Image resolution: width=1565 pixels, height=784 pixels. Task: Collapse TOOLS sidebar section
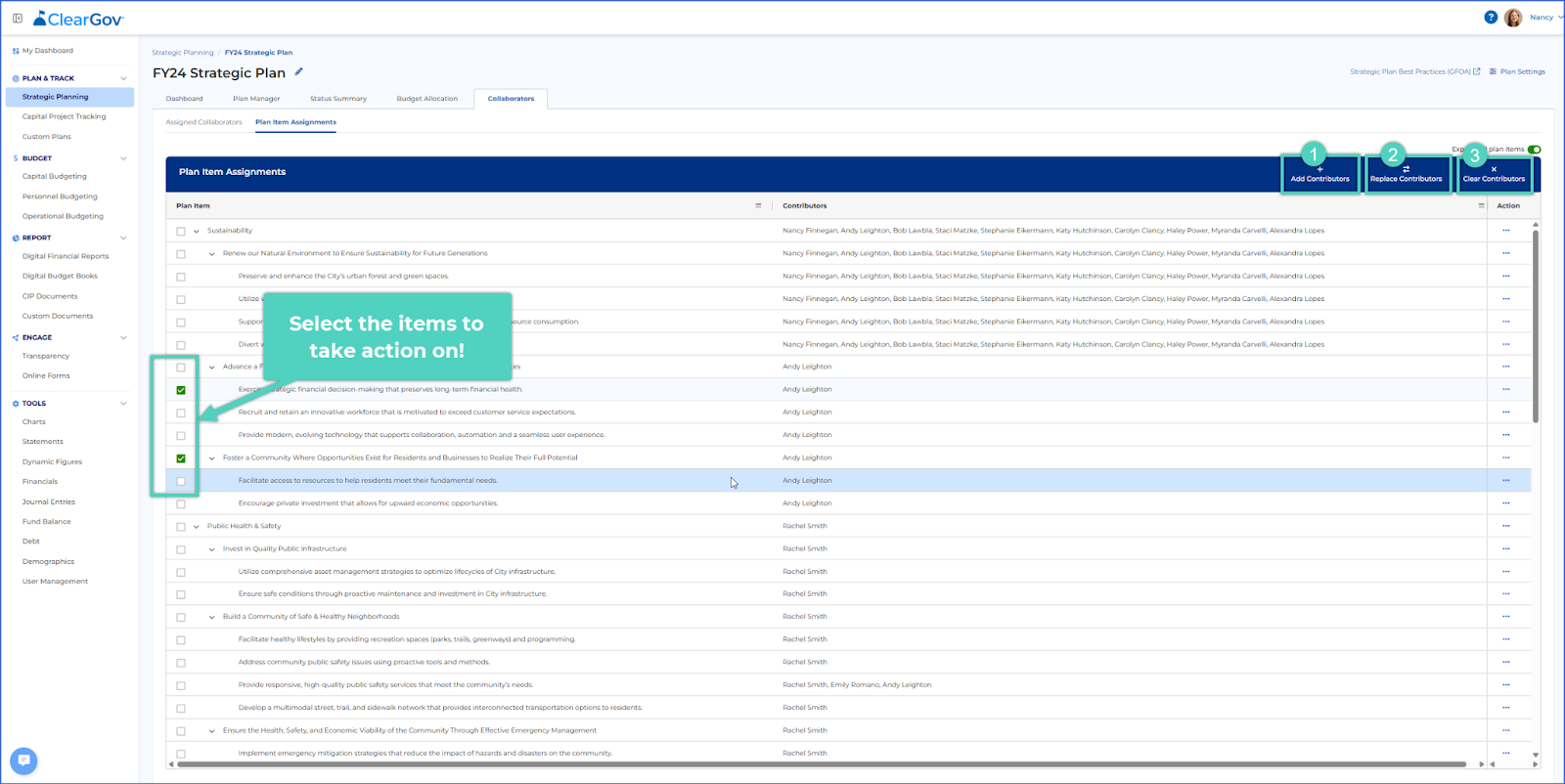123,403
